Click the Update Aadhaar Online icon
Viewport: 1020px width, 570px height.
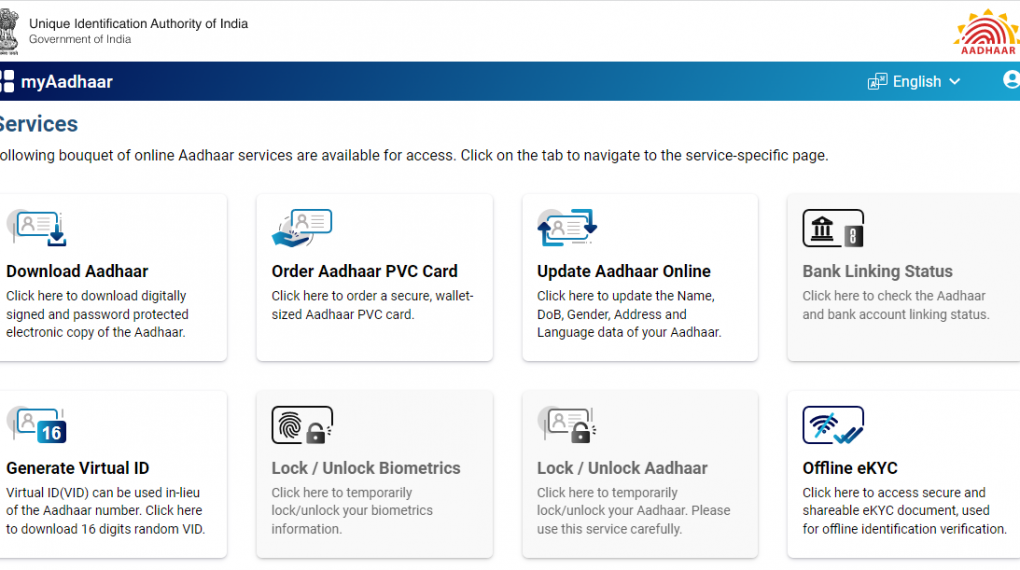point(567,228)
